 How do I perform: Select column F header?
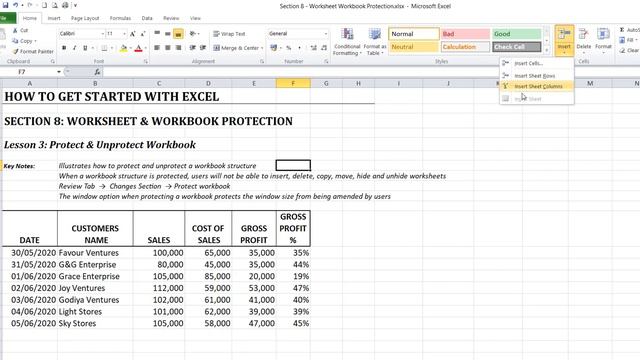coord(293,83)
